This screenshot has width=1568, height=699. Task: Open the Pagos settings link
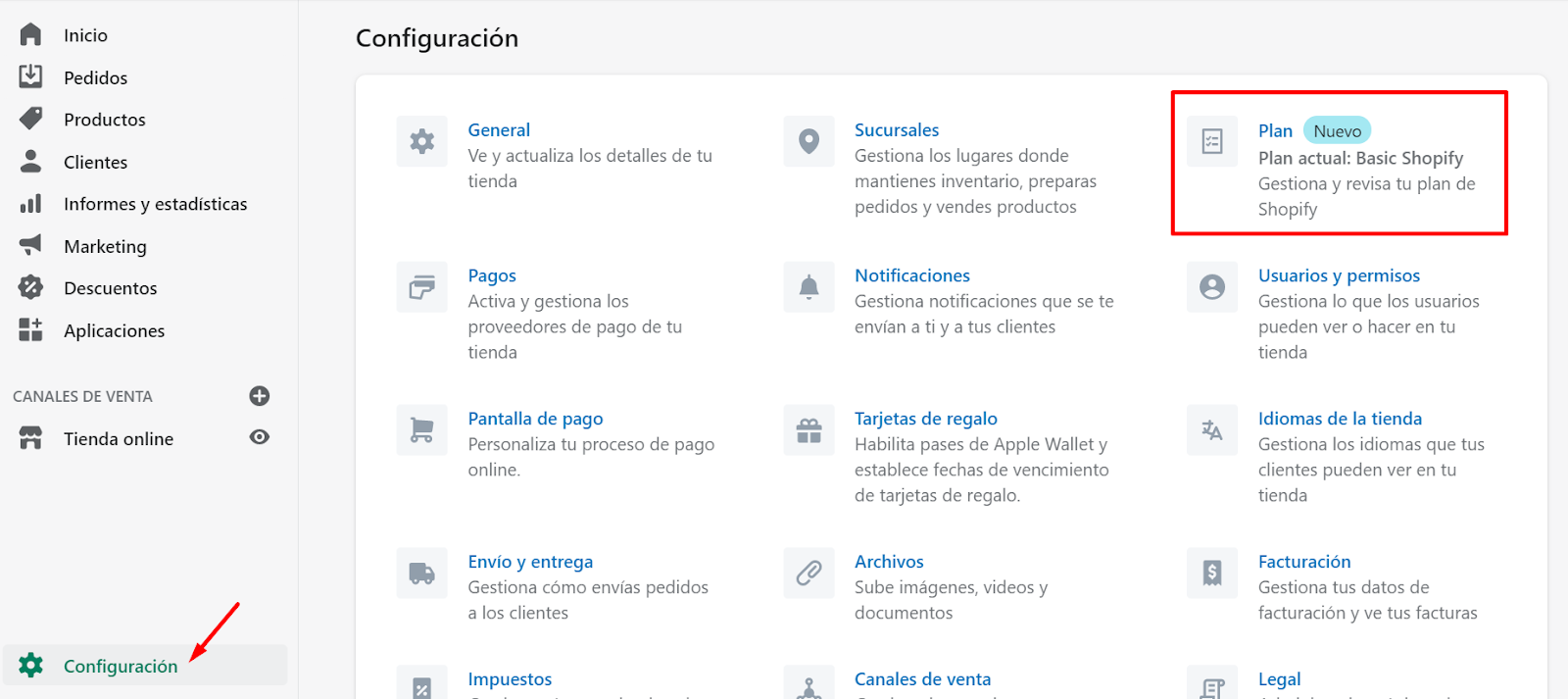click(x=492, y=275)
